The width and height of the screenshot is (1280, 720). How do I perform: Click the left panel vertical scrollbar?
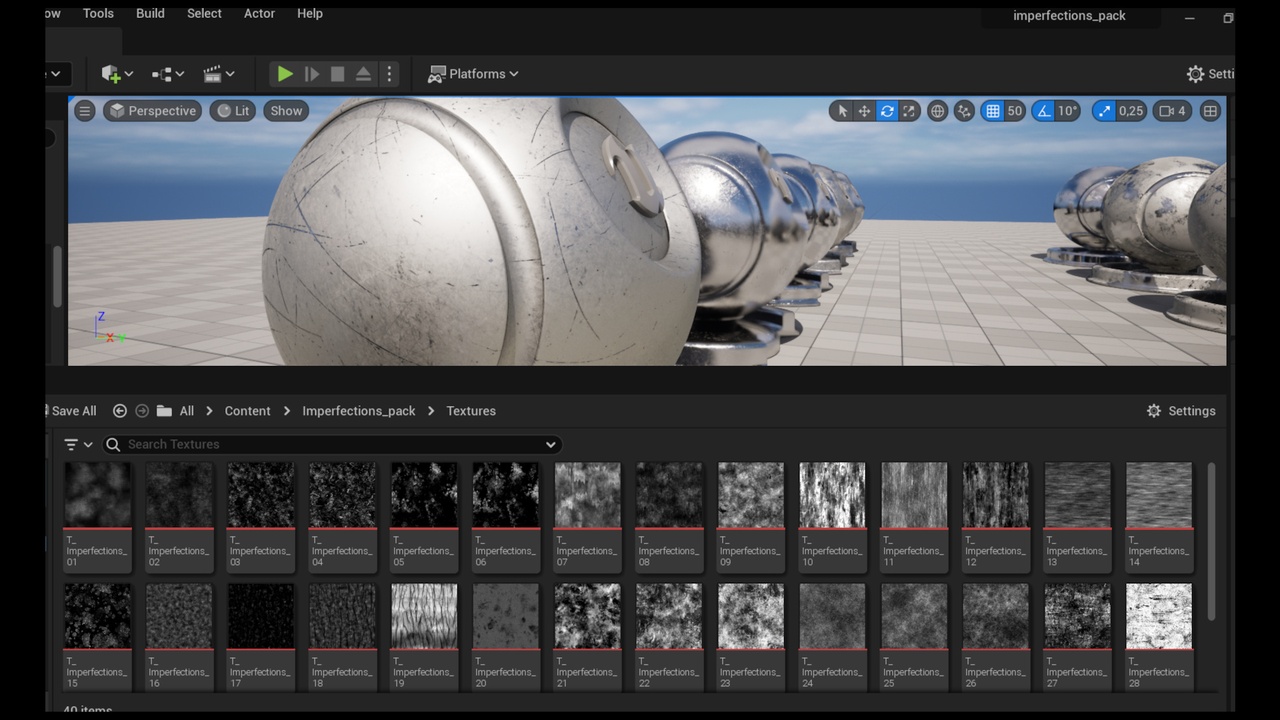point(57,275)
